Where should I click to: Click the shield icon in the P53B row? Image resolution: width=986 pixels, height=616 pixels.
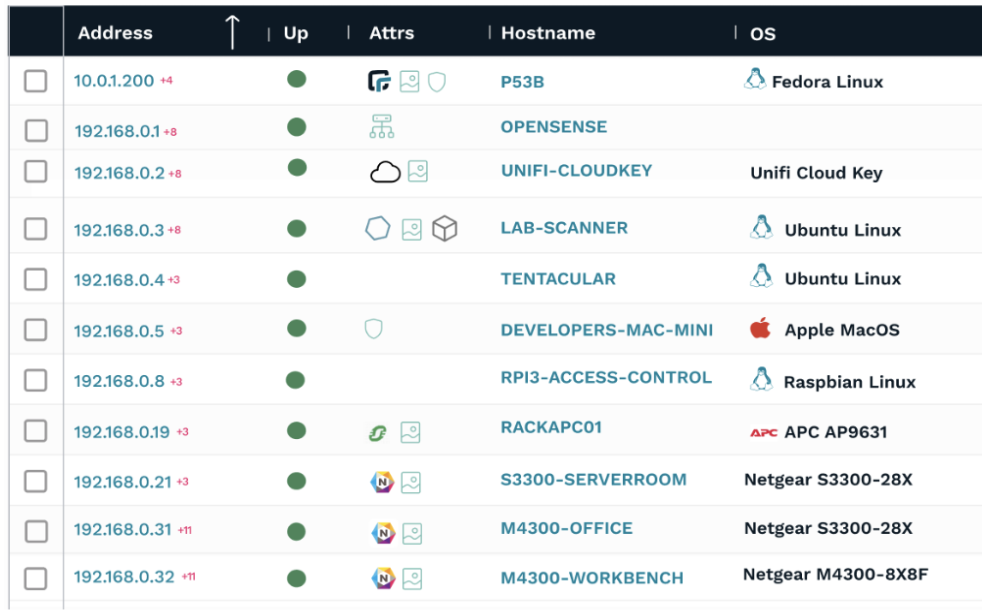coord(437,82)
